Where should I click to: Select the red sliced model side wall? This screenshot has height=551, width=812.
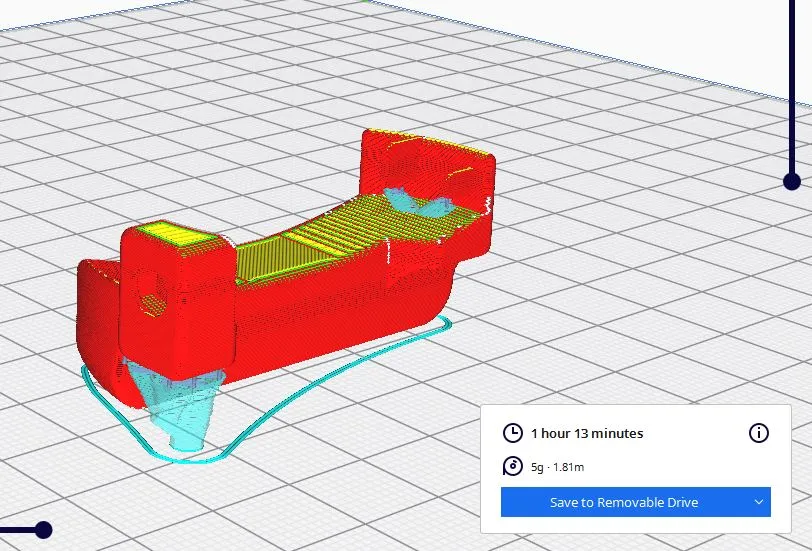coord(330,310)
